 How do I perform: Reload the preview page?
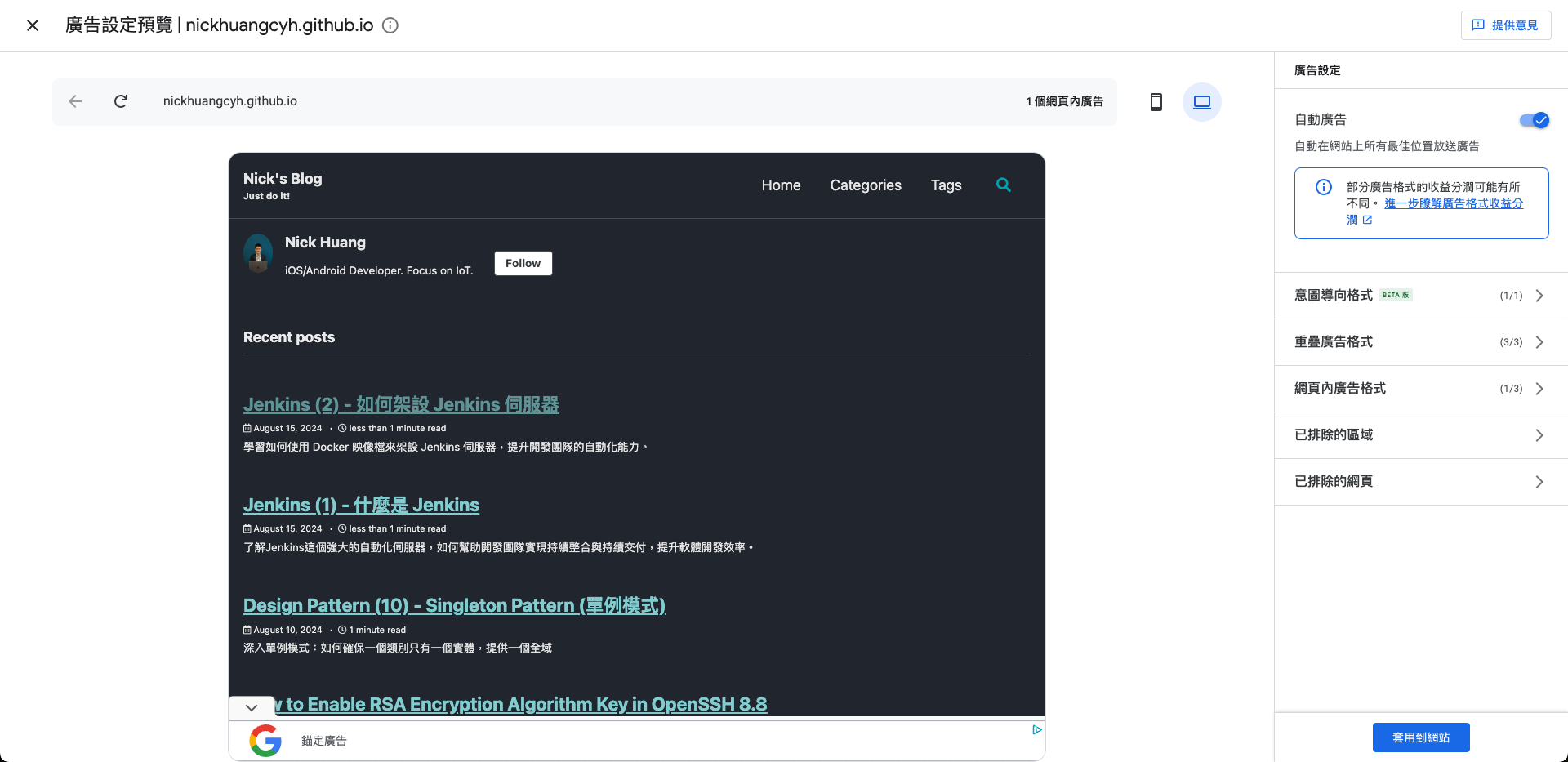click(121, 101)
